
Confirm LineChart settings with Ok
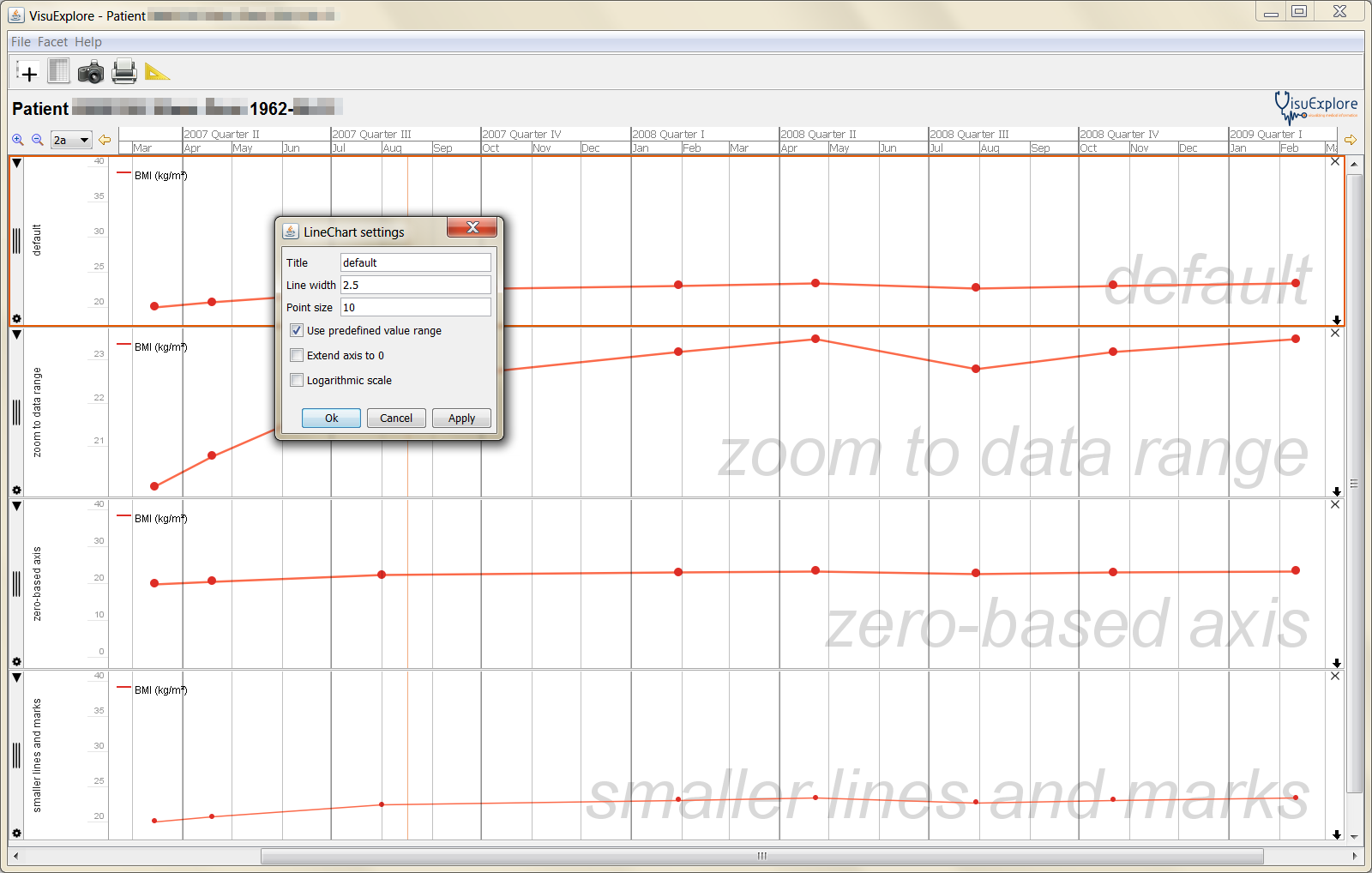coord(331,418)
